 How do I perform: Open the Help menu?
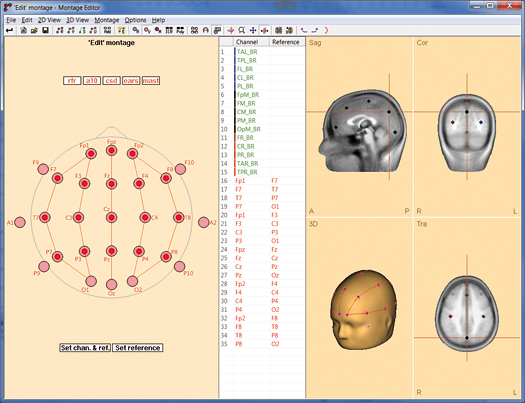click(158, 20)
